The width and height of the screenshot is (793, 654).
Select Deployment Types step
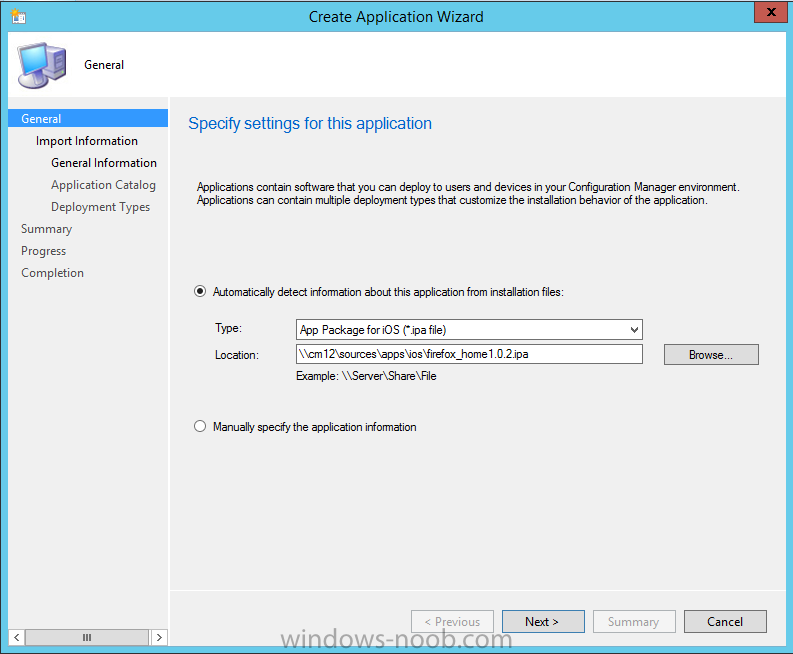pos(100,207)
